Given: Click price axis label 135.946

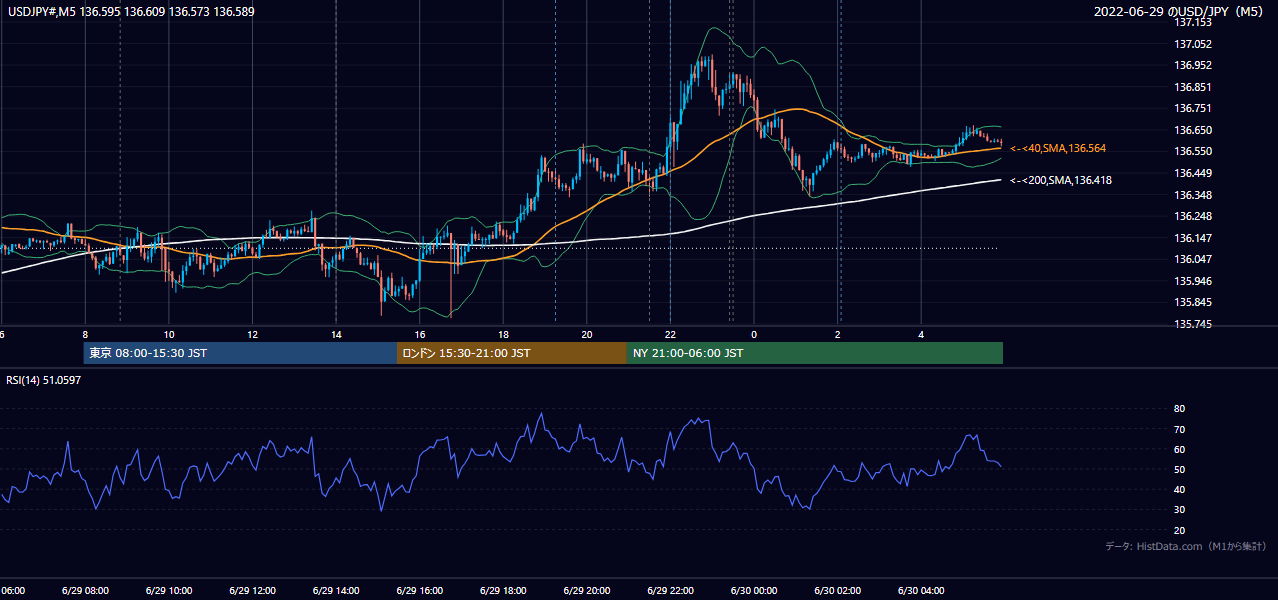Looking at the screenshot, I should click(1193, 281).
